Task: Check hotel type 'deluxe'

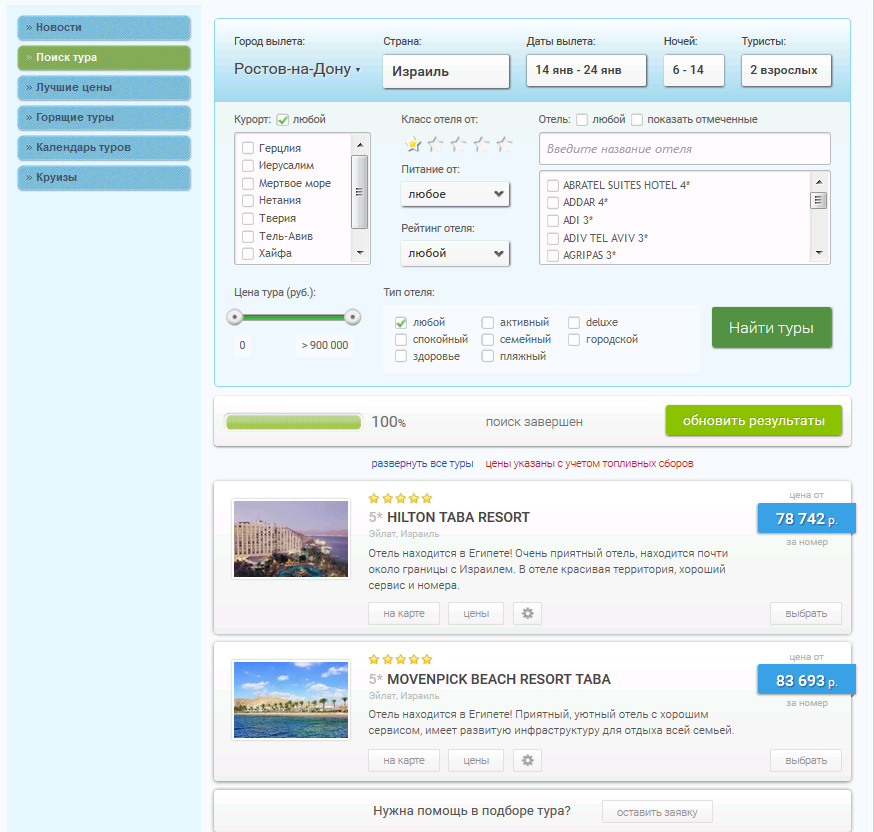Action: point(574,323)
